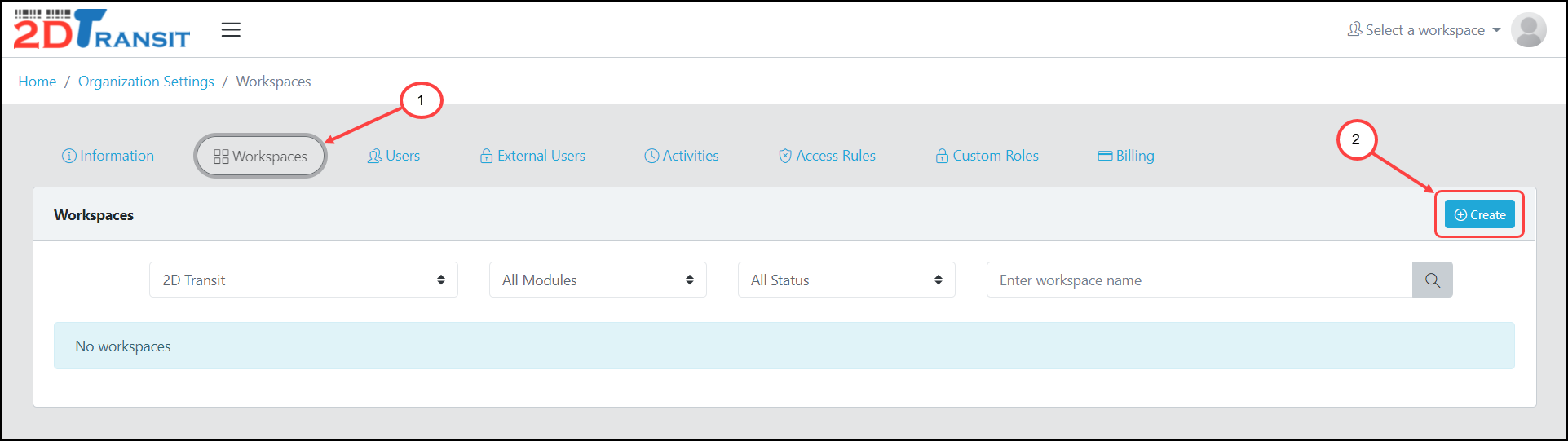Click the card icon beside Billing
This screenshot has height=441, width=1568.
pyautogui.click(x=1105, y=156)
